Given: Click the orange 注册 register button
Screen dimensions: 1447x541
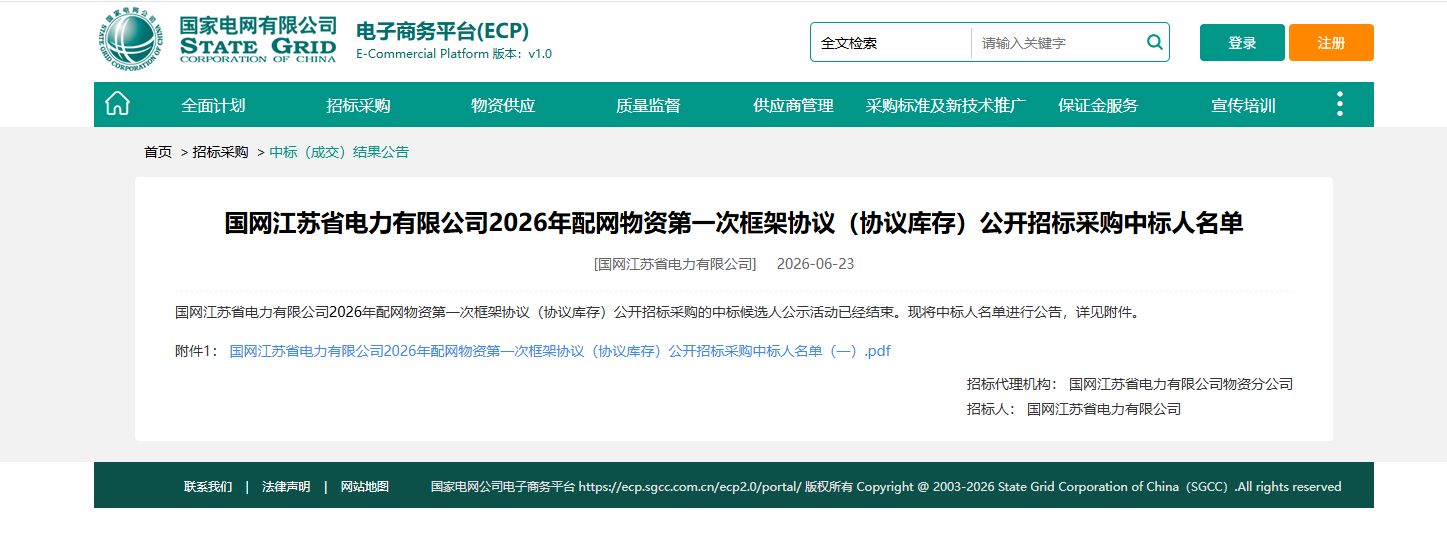Looking at the screenshot, I should 1331,43.
